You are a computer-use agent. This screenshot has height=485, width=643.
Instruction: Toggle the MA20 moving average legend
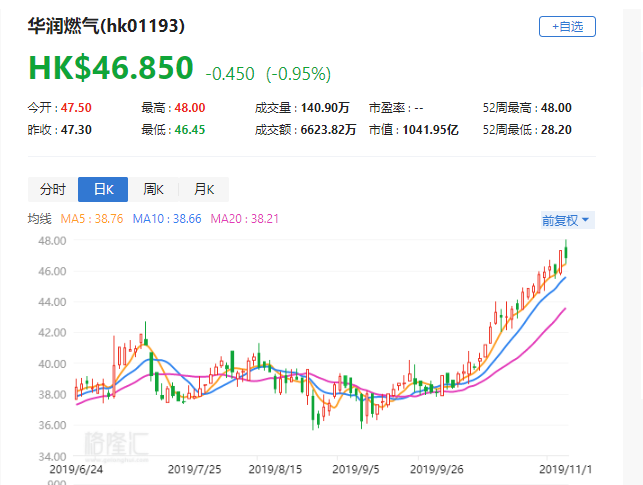click(244, 219)
